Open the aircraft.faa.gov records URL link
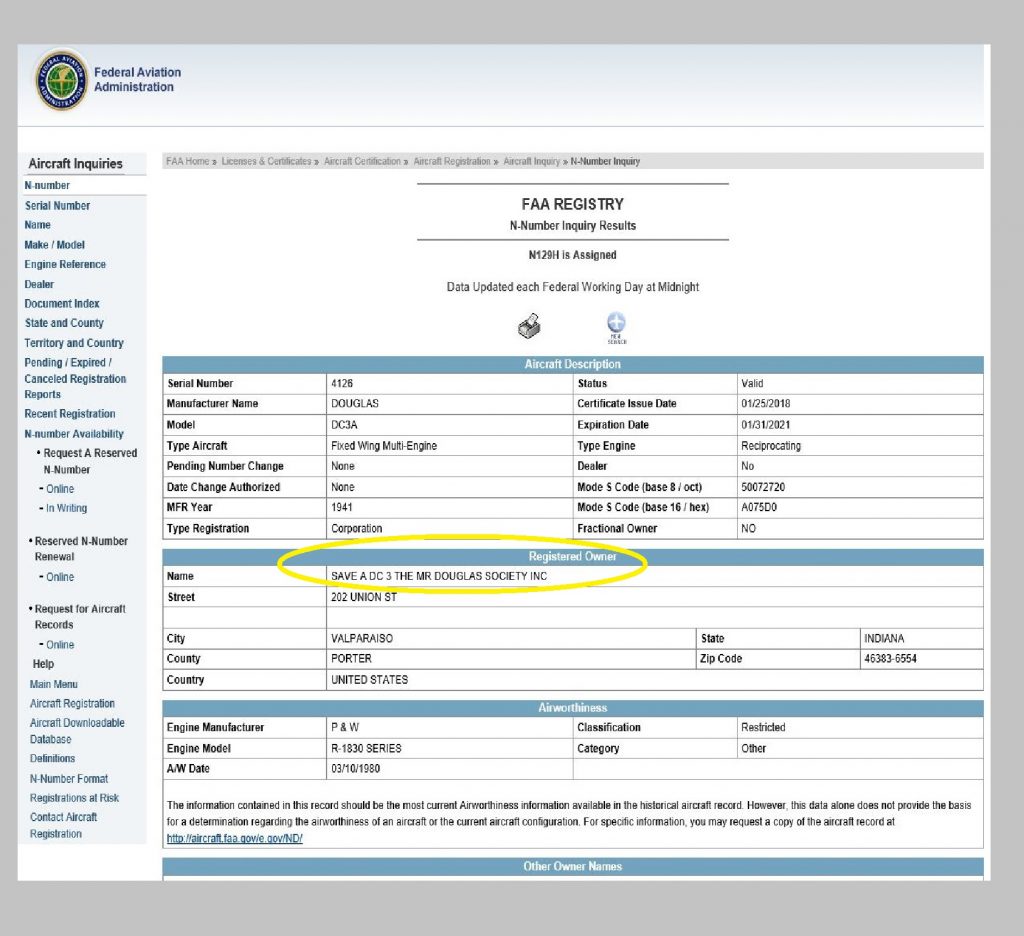Screen dimensions: 1024x936 coord(234,839)
